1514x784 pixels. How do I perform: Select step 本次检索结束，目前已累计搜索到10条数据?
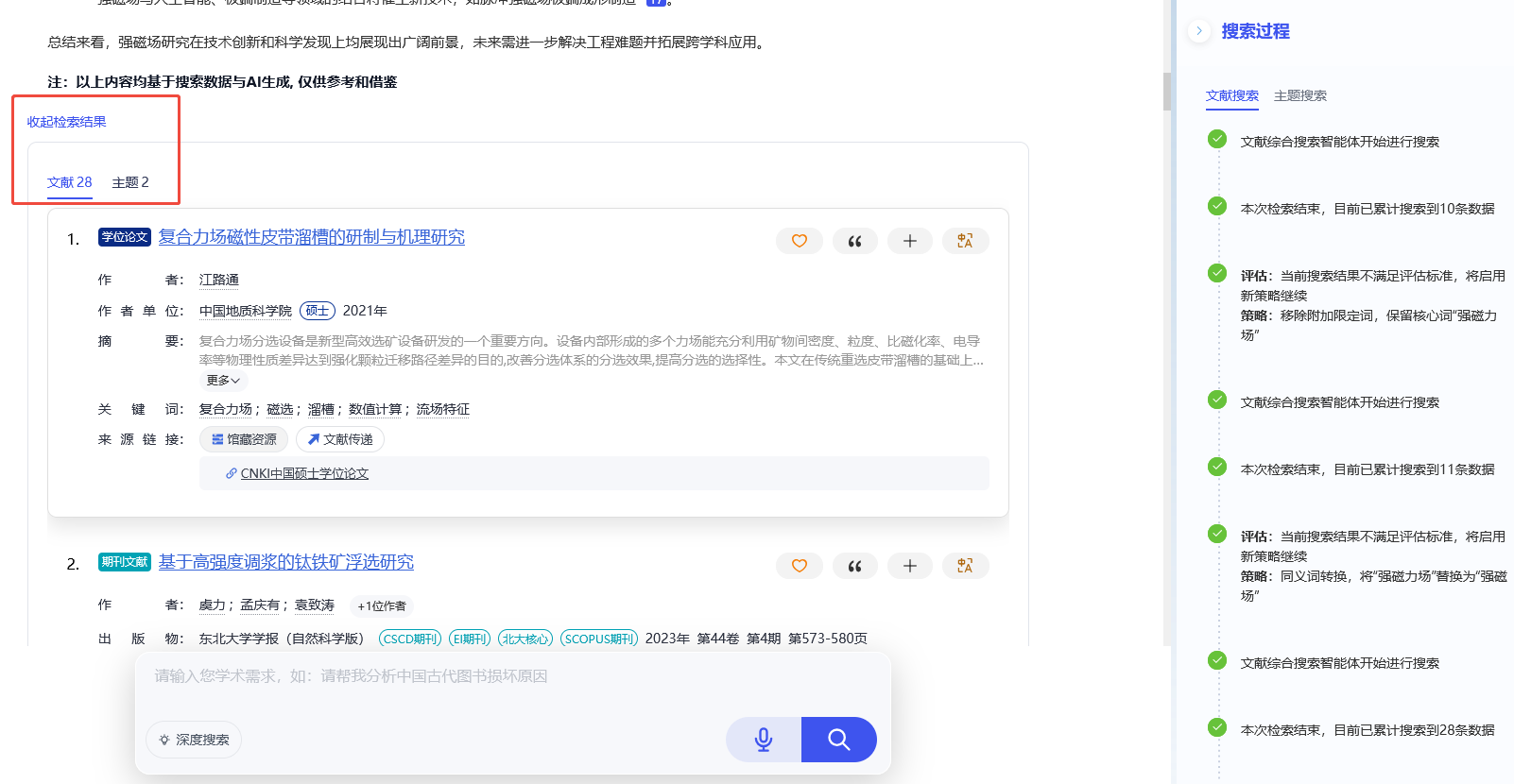(1368, 209)
